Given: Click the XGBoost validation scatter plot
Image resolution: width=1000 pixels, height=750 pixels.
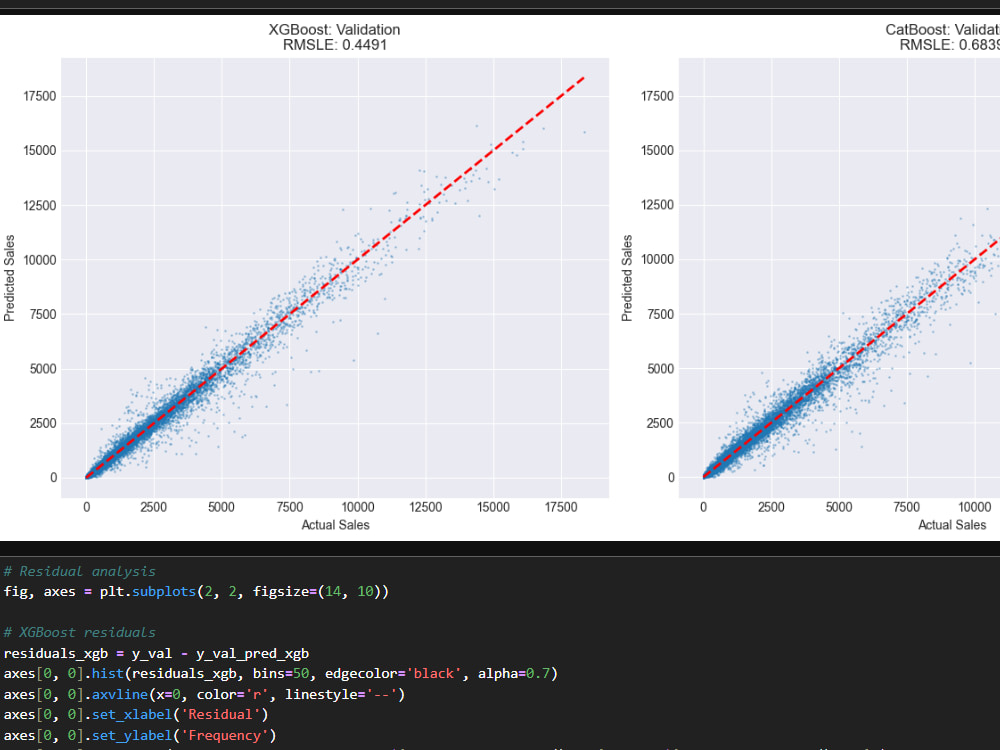Looking at the screenshot, I should tap(335, 277).
